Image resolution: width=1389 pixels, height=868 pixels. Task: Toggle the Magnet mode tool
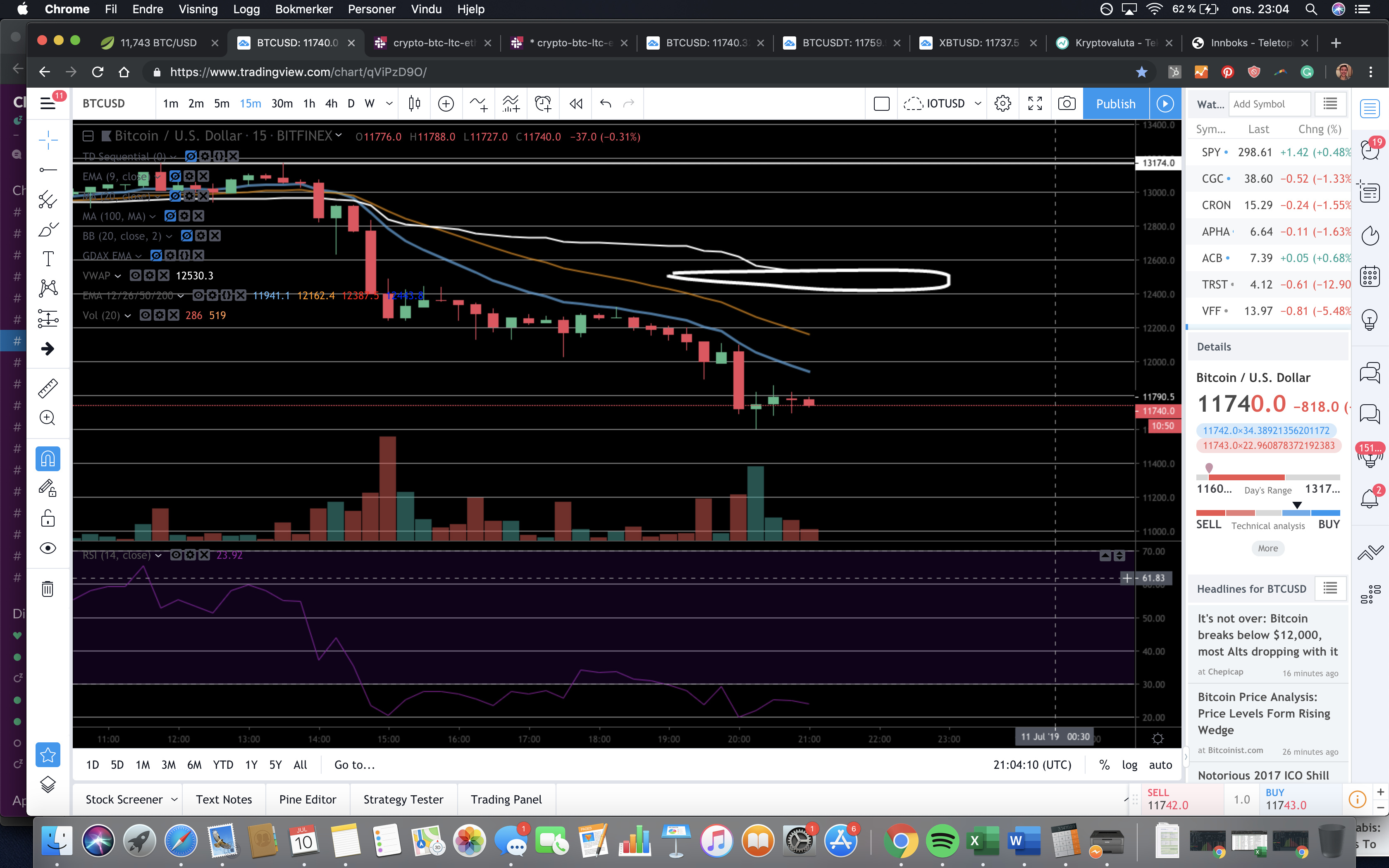[x=48, y=458]
